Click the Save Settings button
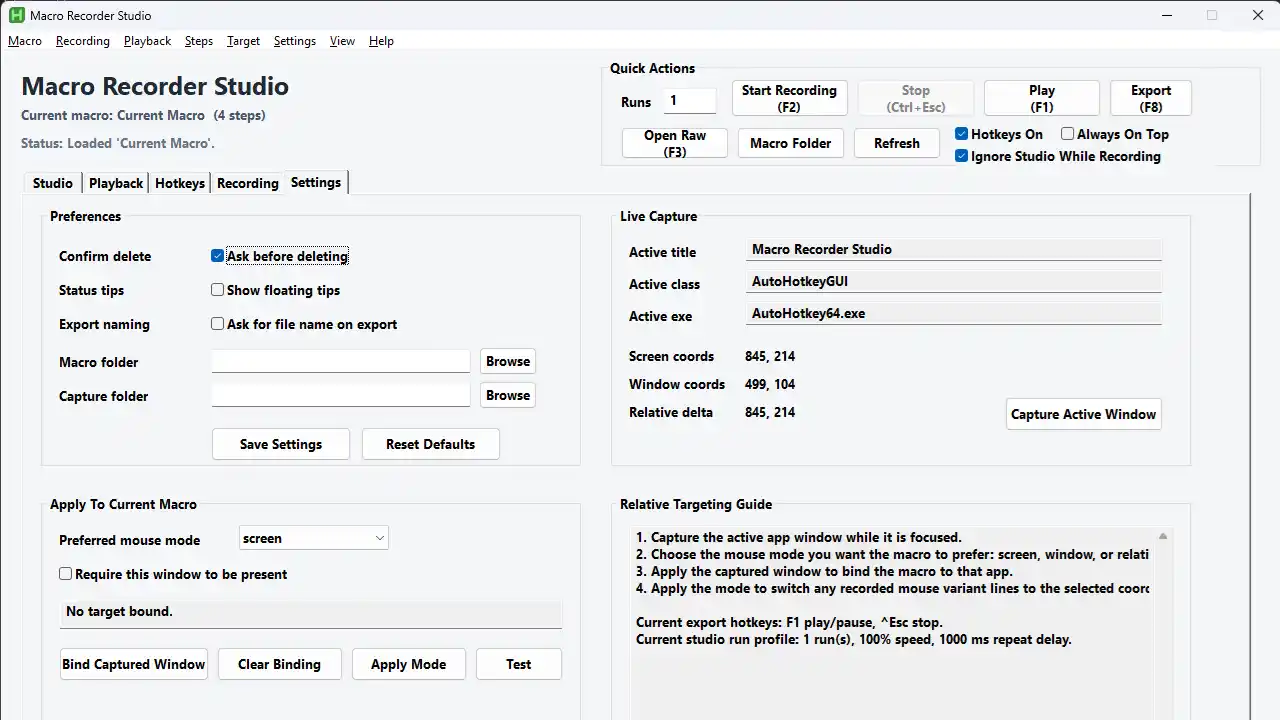 281,444
